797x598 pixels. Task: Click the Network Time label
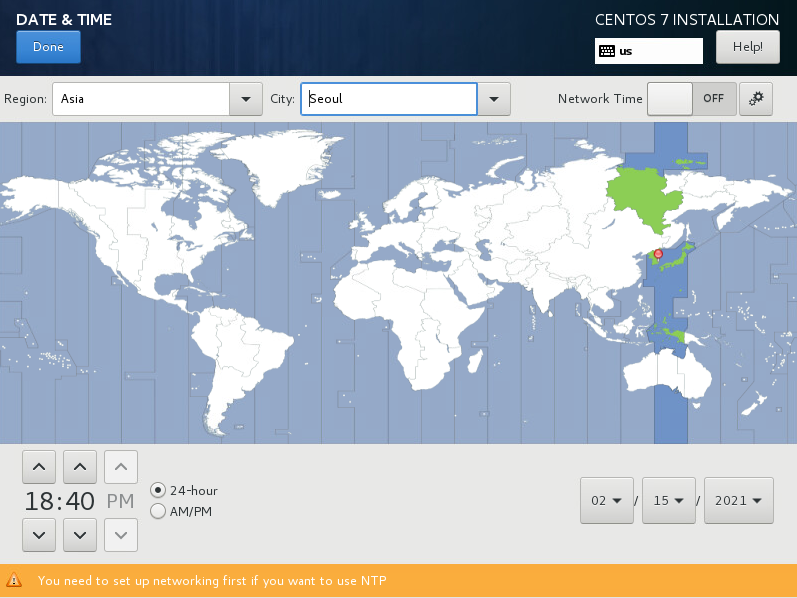(600, 99)
